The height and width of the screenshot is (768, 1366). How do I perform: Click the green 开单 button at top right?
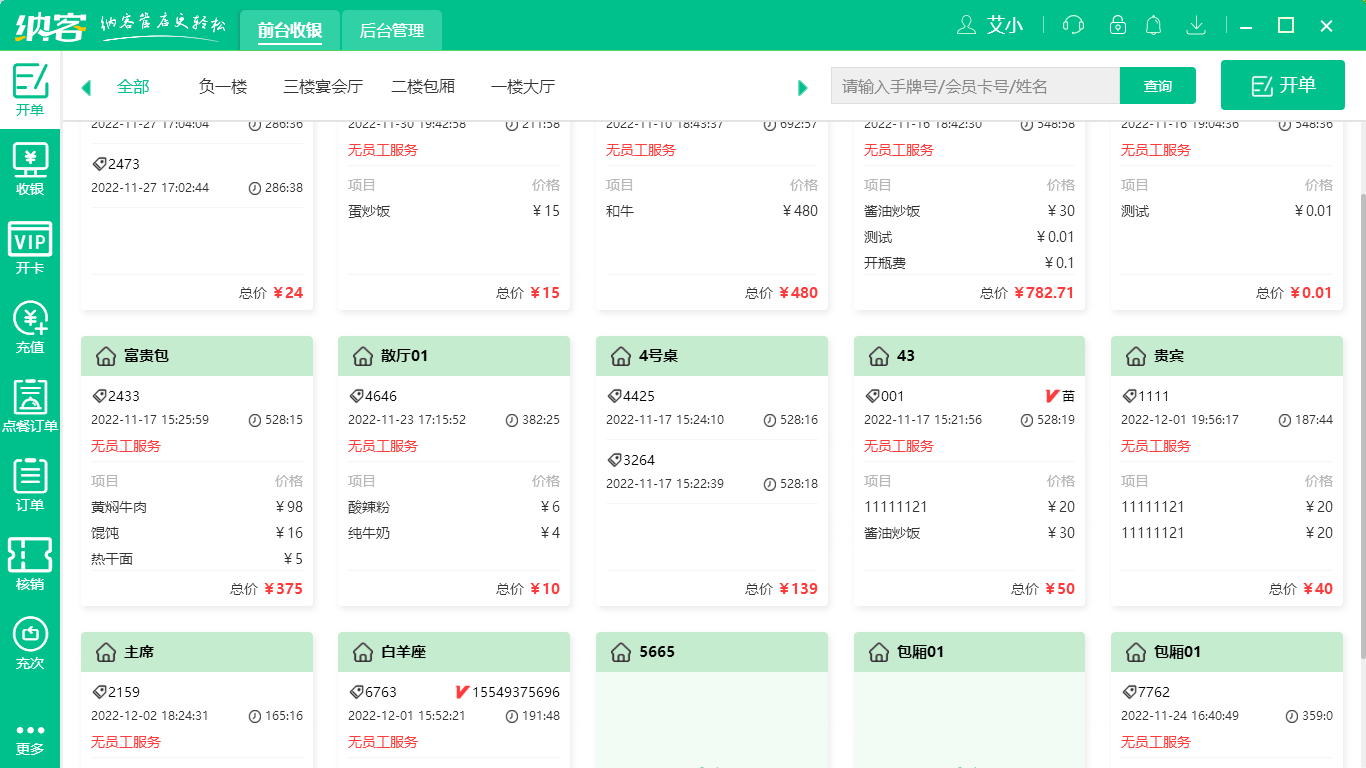(x=1283, y=85)
